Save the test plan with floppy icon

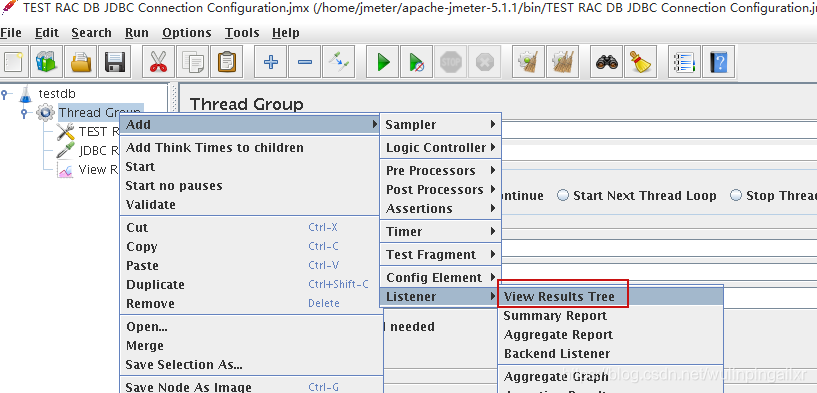(x=115, y=62)
